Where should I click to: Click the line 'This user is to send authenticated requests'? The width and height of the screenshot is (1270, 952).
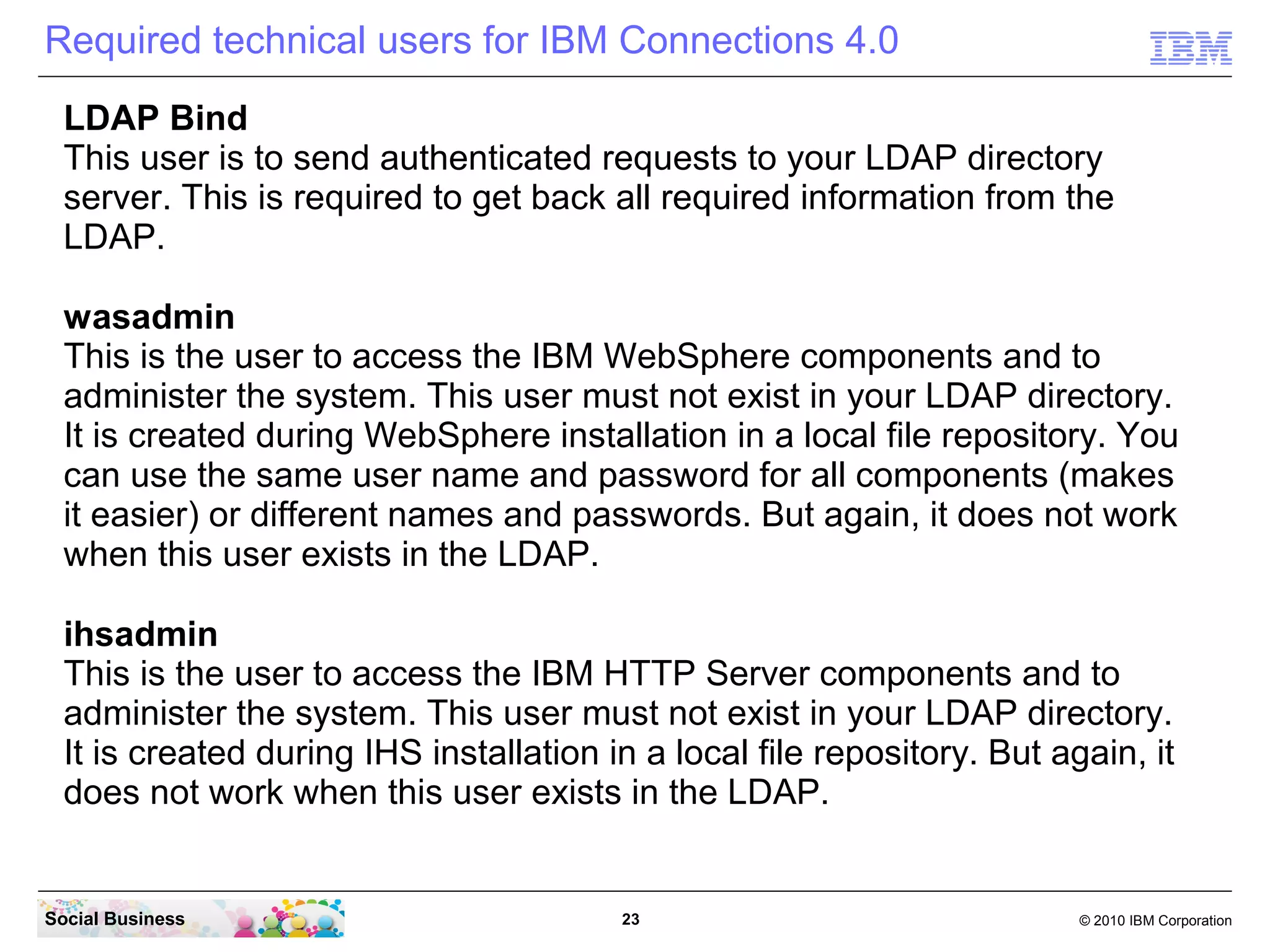click(583, 158)
